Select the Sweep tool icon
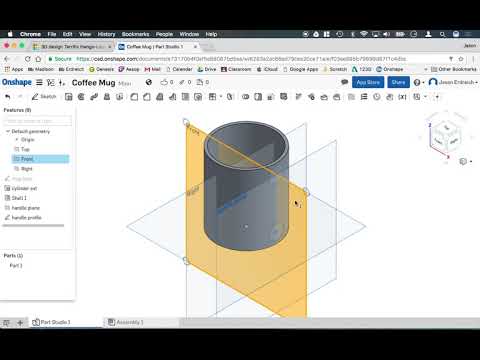Viewport: 480px width, 360px height. click(94, 97)
